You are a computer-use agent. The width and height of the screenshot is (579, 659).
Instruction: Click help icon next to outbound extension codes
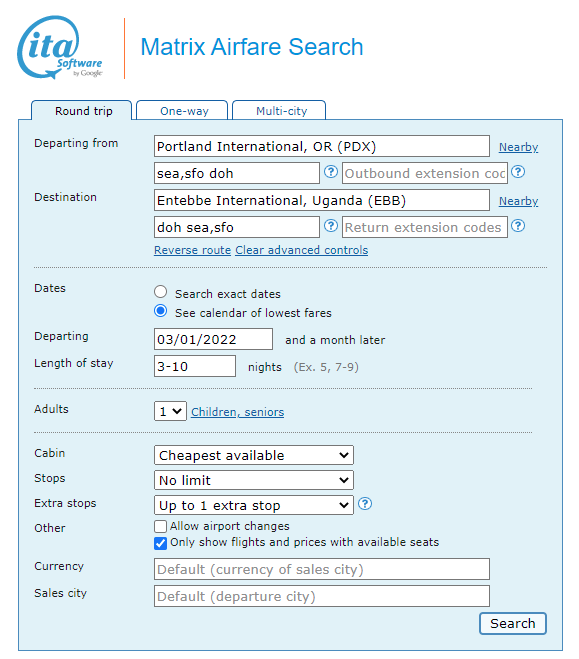pyautogui.click(x=518, y=172)
